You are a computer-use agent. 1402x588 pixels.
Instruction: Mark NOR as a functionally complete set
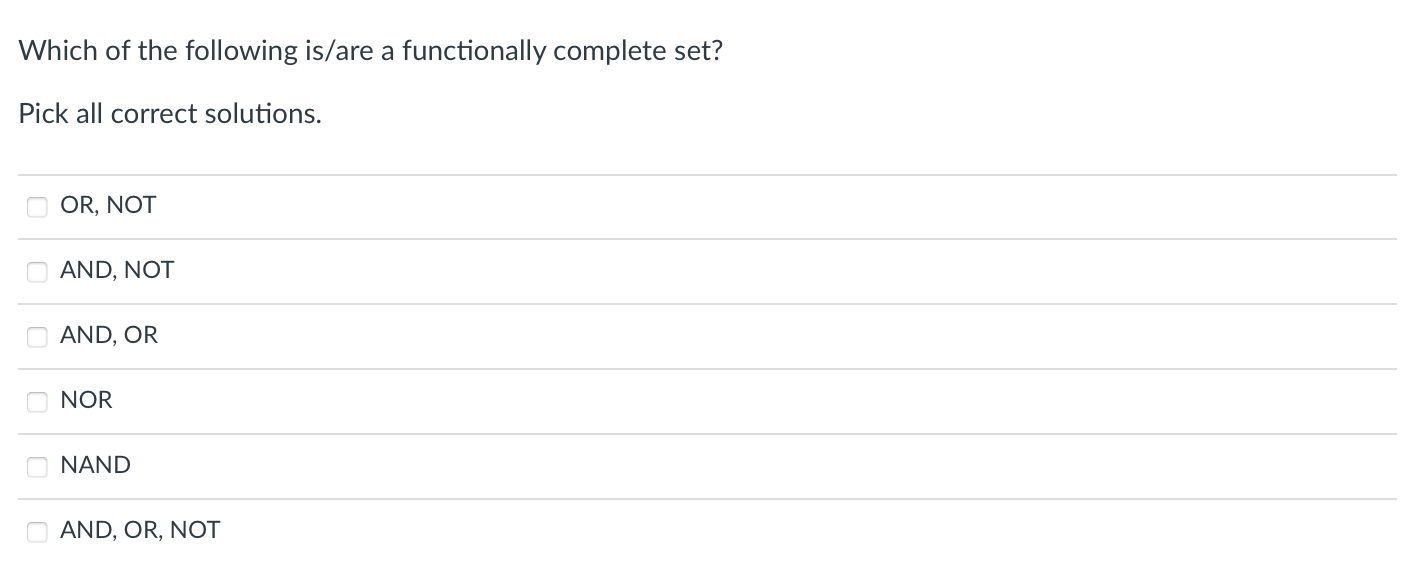click(37, 402)
